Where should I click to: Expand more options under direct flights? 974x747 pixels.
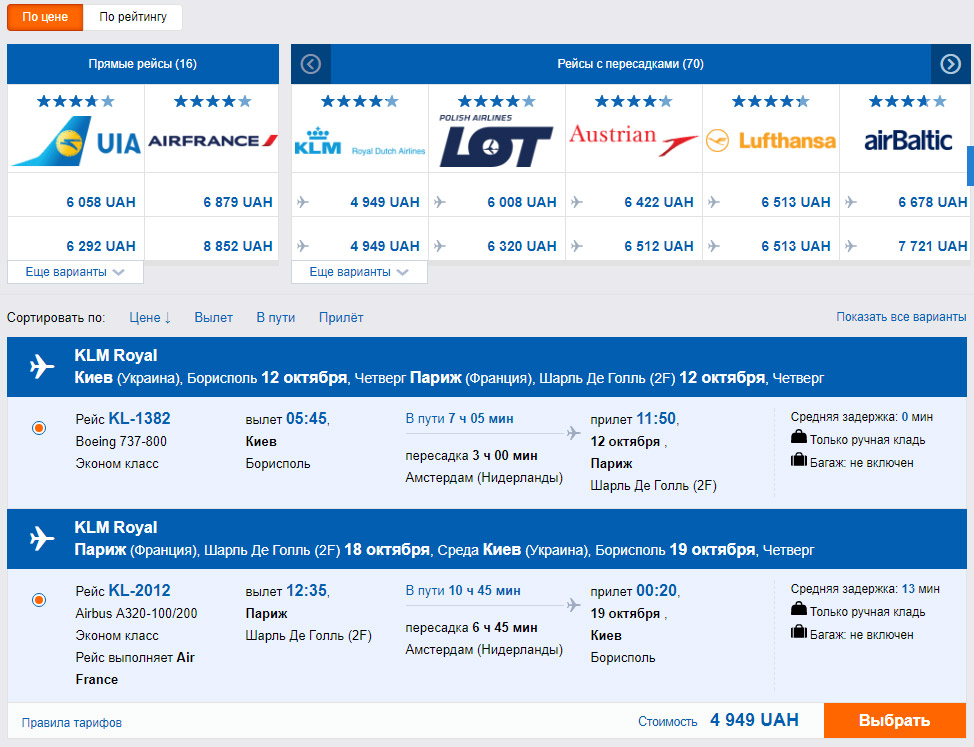75,272
